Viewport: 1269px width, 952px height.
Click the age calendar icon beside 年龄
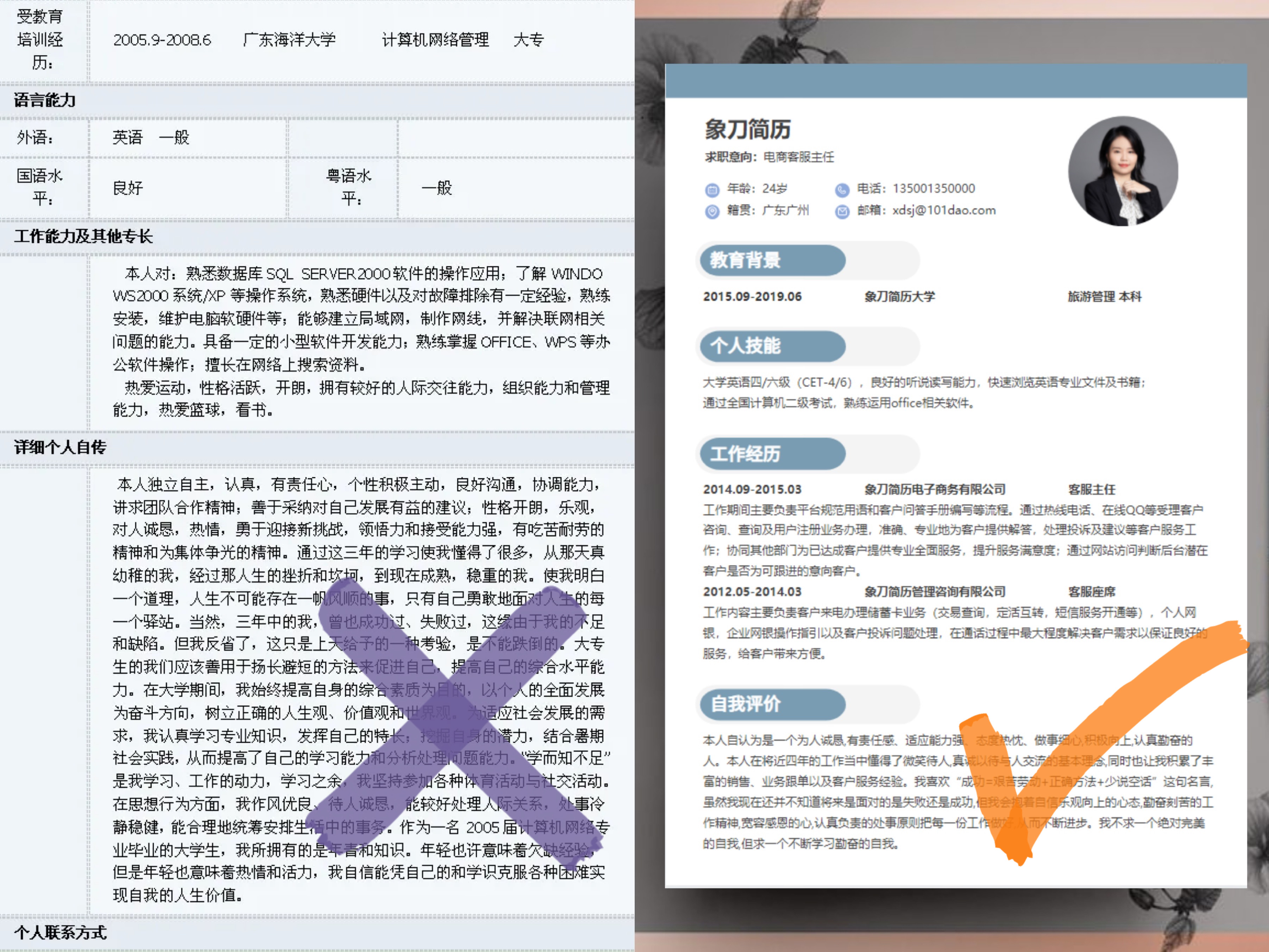pyautogui.click(x=712, y=189)
